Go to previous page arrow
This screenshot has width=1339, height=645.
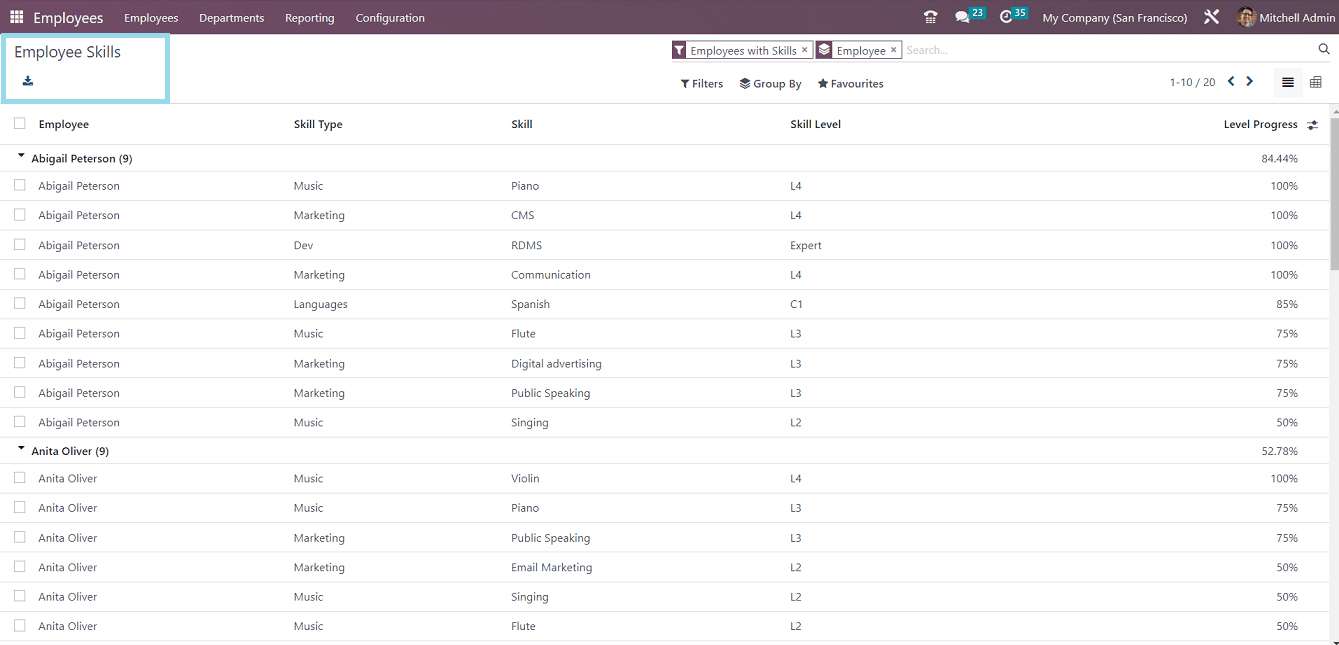[x=1231, y=82]
